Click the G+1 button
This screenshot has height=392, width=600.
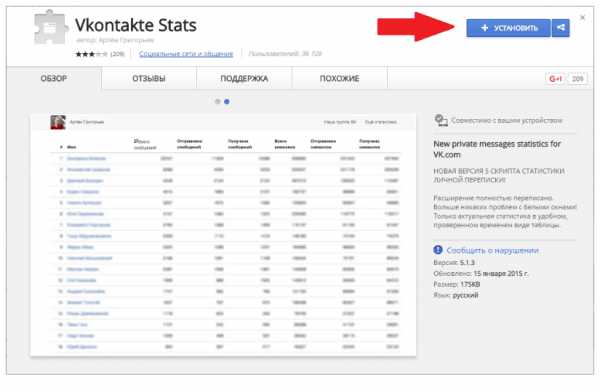click(555, 79)
